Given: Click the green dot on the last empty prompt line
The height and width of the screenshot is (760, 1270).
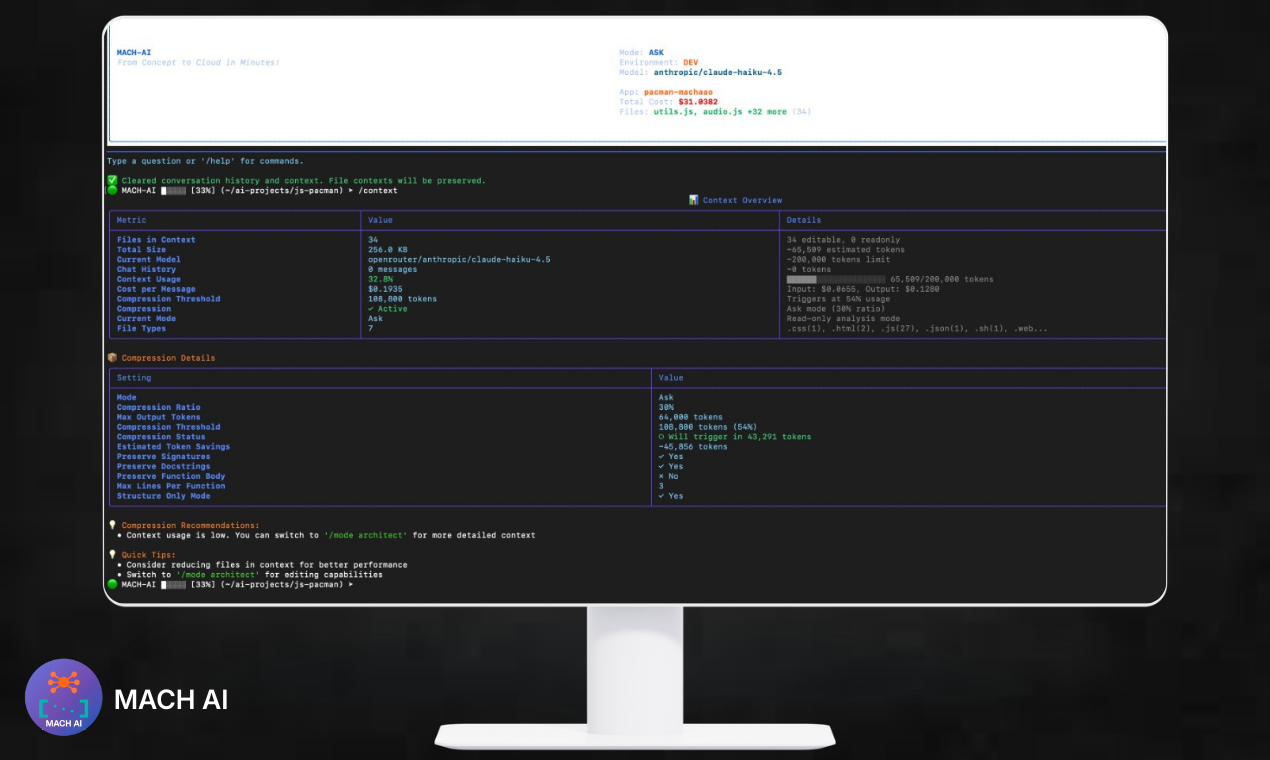Looking at the screenshot, I should coord(112,584).
